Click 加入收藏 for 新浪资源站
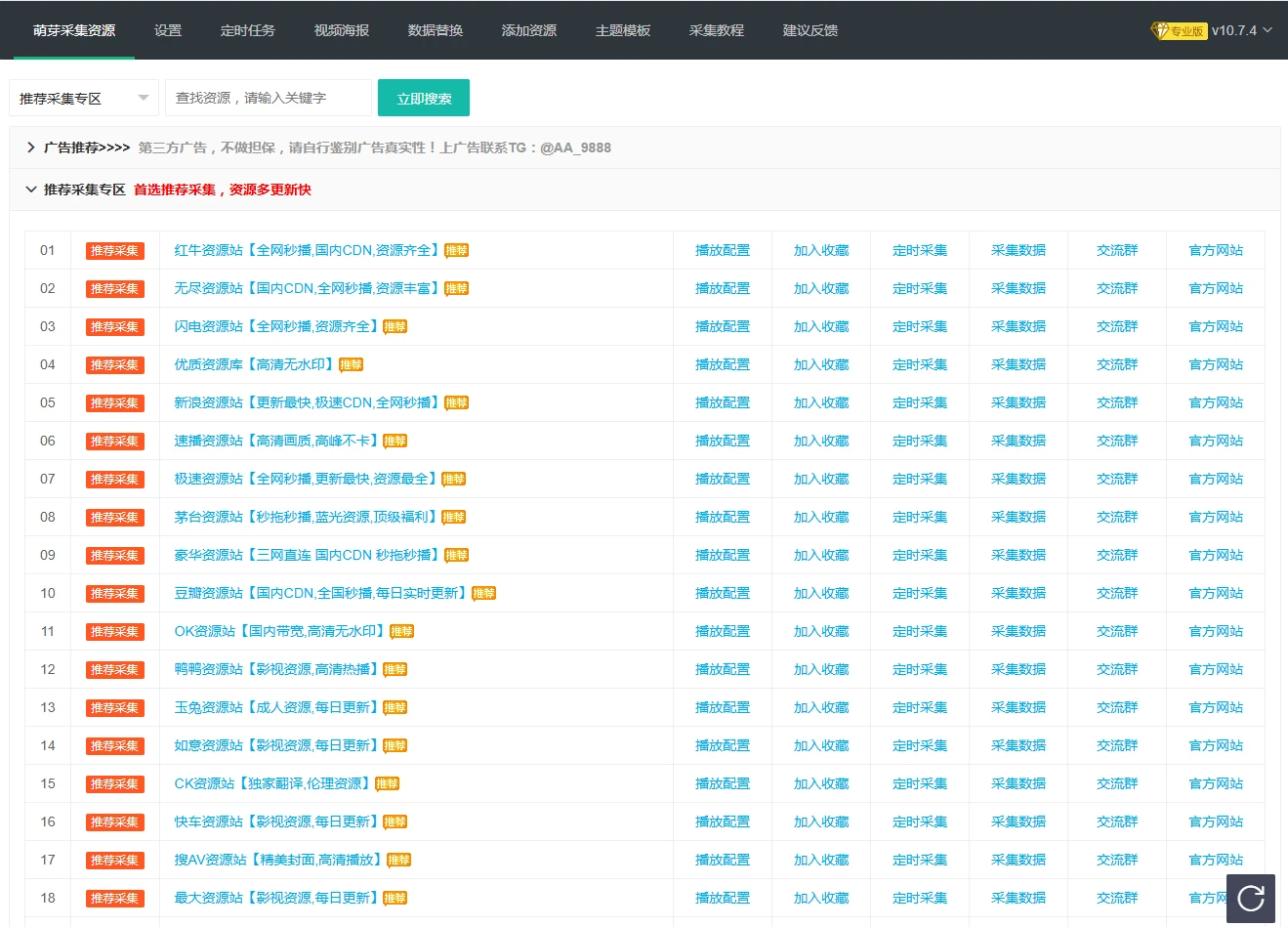The image size is (1288, 927). pyautogui.click(x=821, y=402)
